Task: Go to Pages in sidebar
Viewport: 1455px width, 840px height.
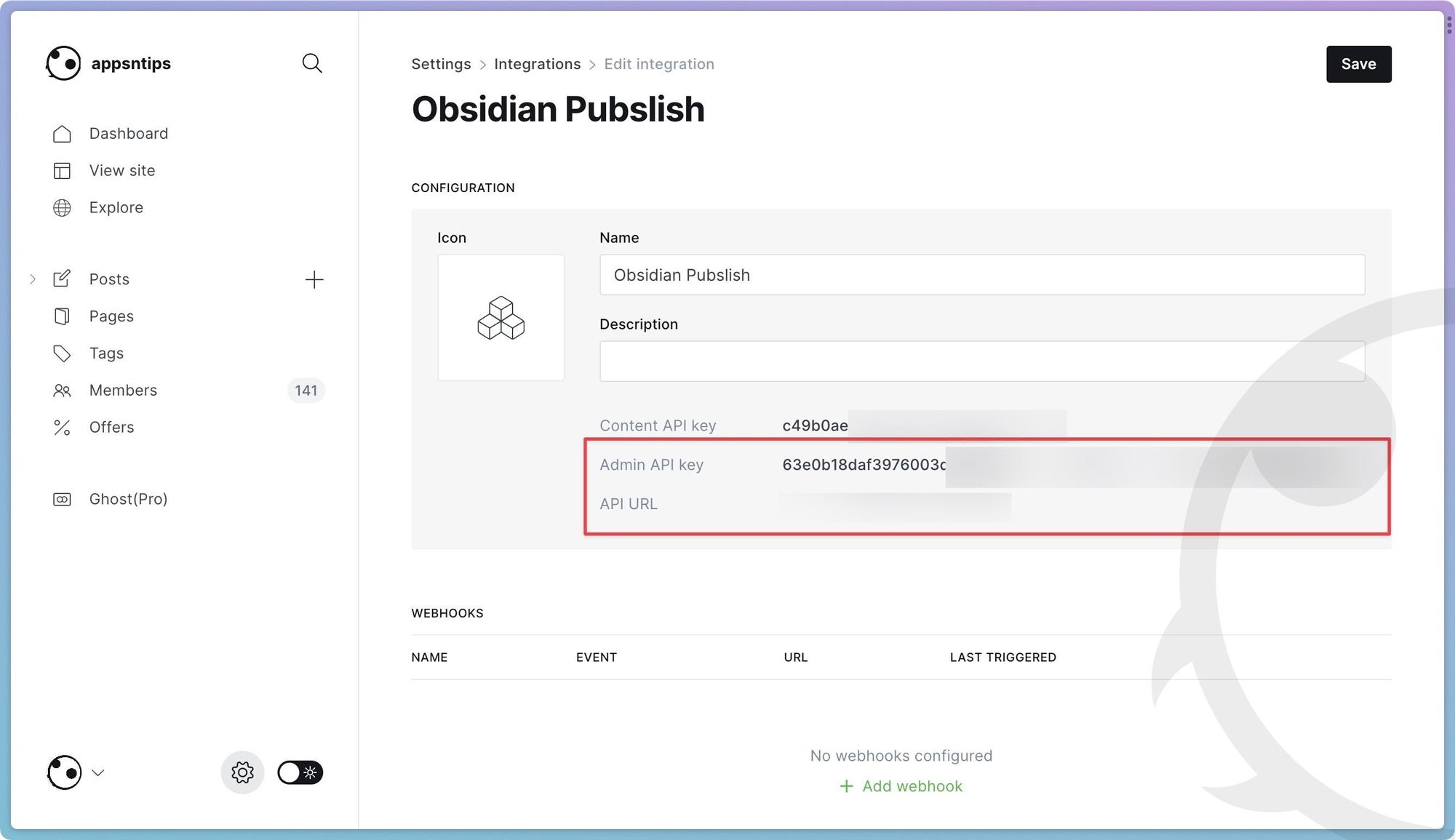Action: click(x=111, y=316)
